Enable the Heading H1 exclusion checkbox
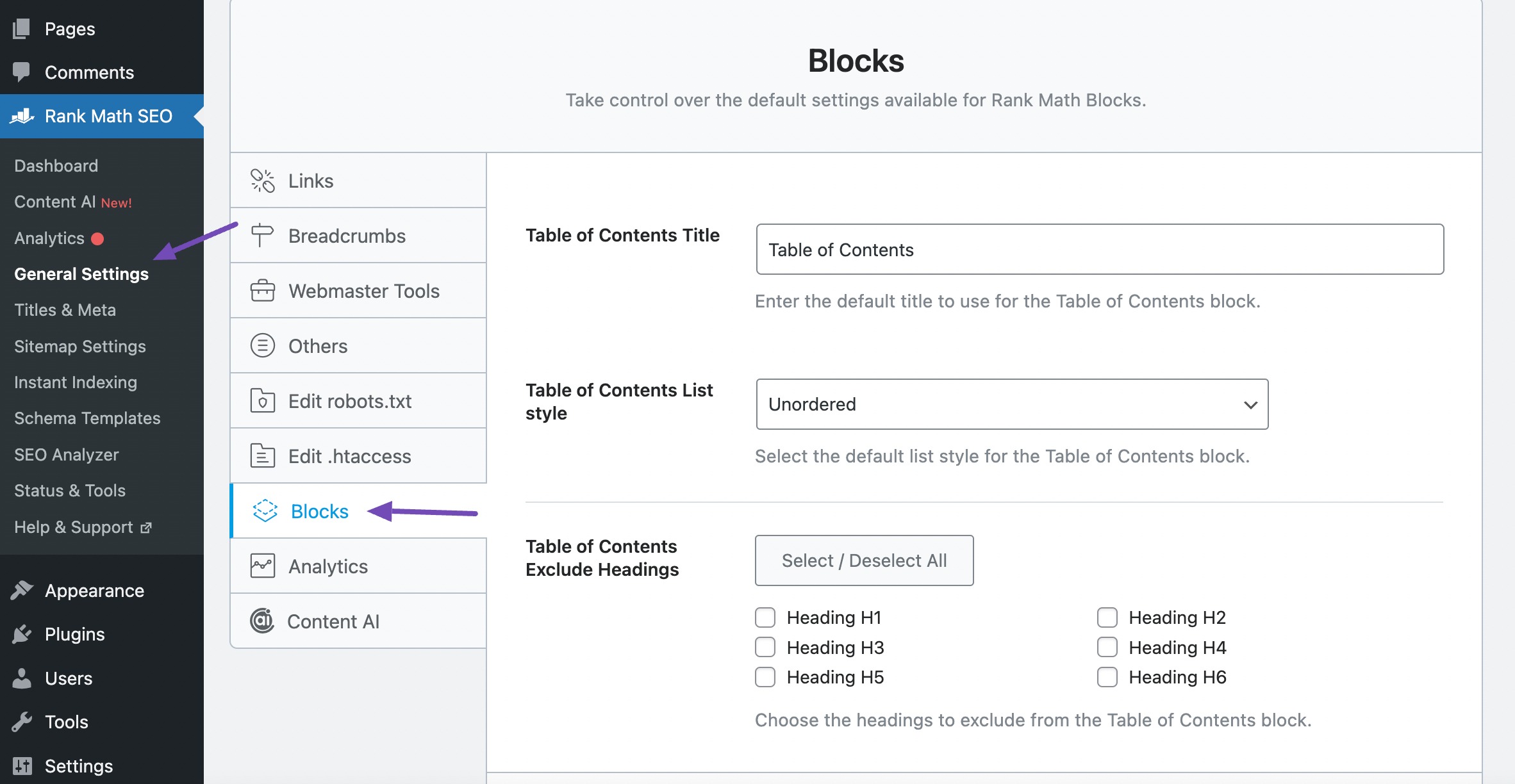The height and width of the screenshot is (784, 1515). 765,617
